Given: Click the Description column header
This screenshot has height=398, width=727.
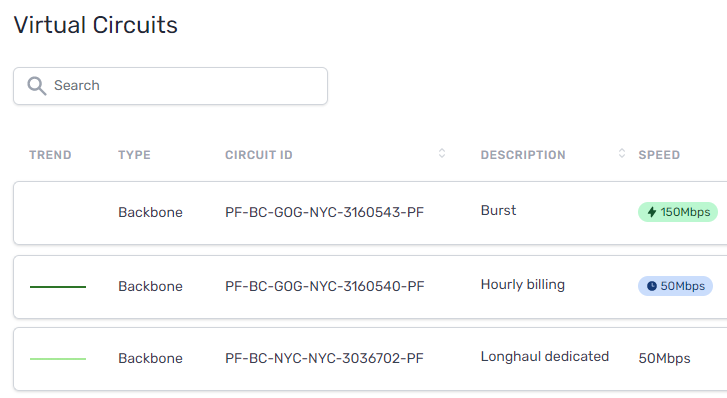Looking at the screenshot, I should coord(523,155).
